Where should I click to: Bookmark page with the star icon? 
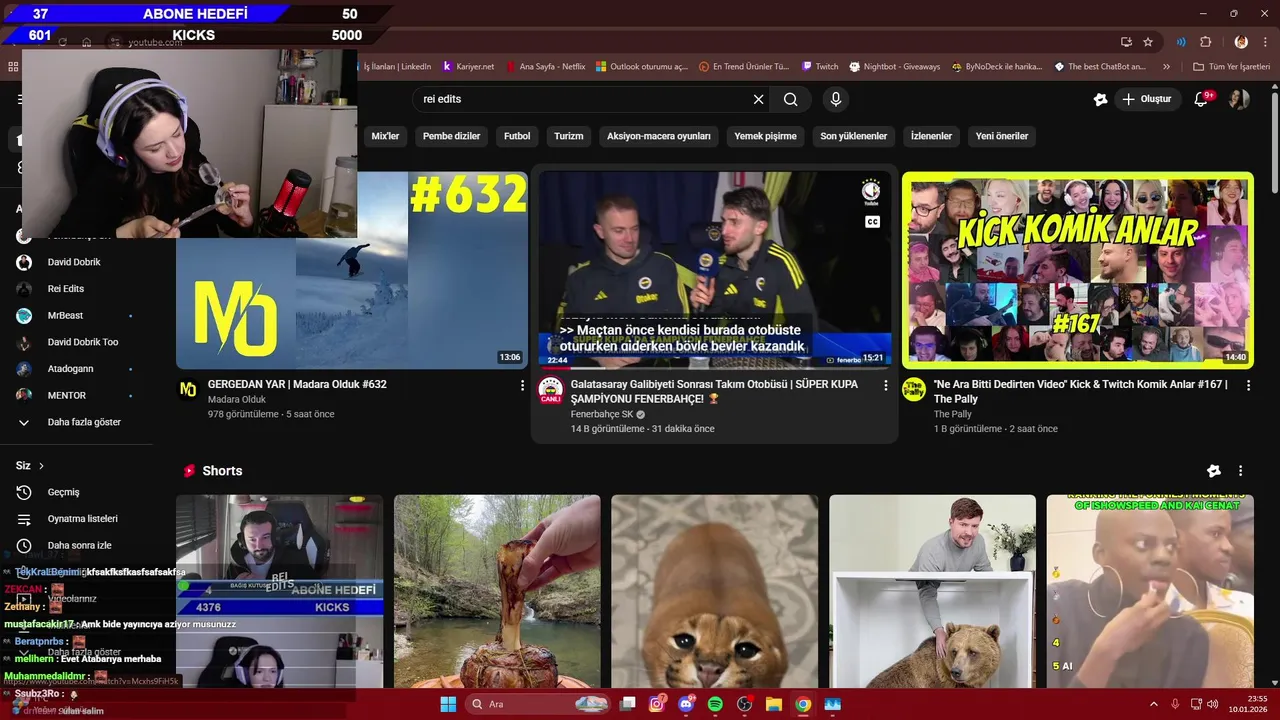(1148, 42)
